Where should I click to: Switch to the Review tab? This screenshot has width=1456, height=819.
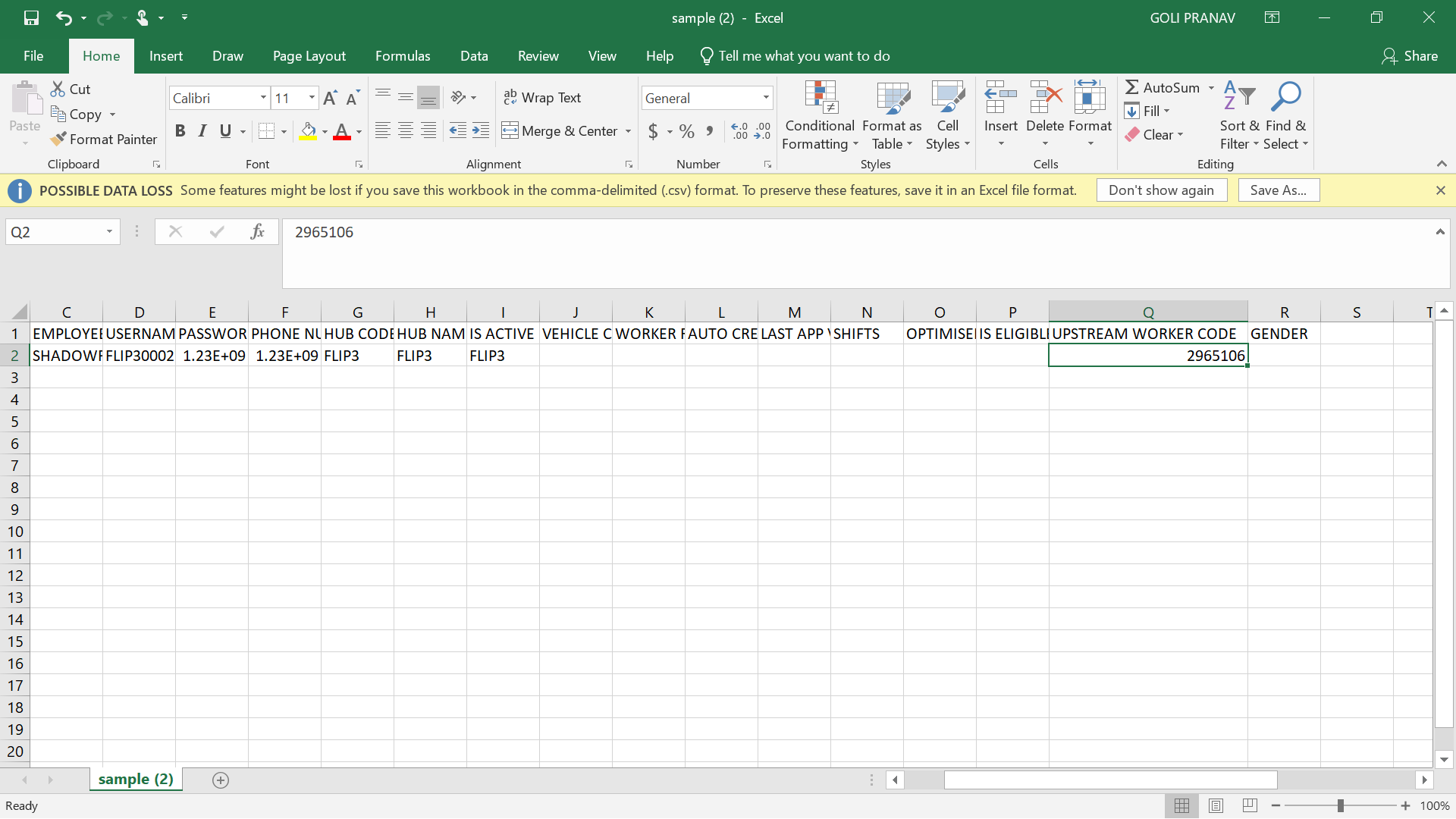[x=538, y=56]
